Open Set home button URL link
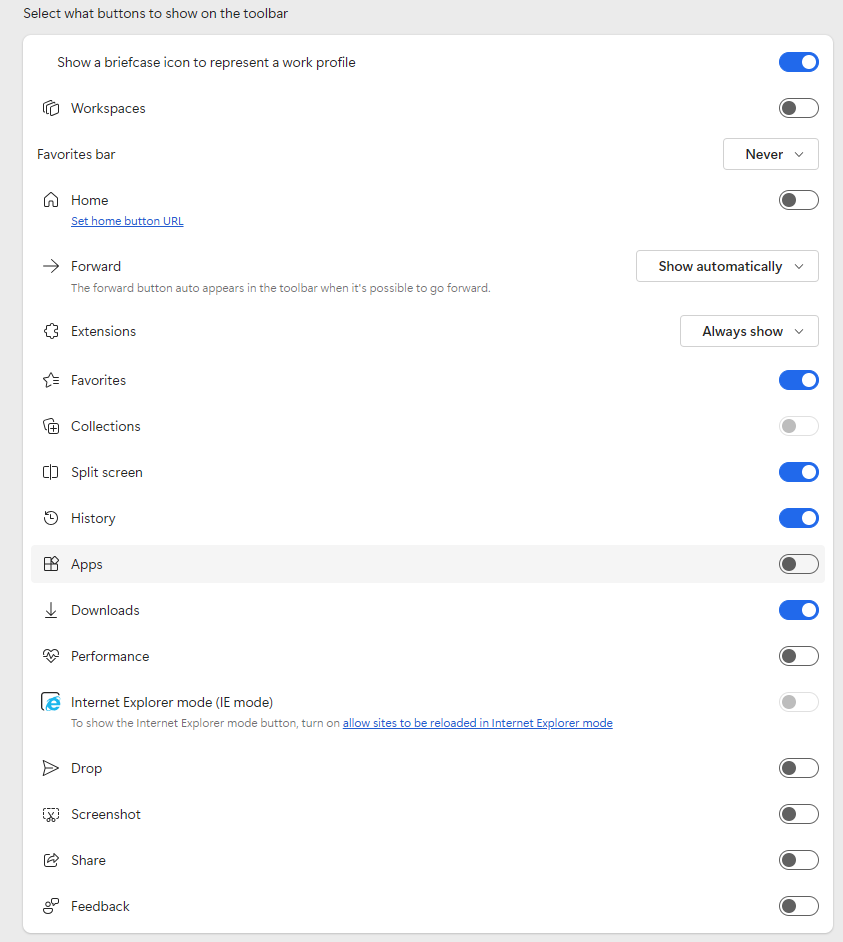This screenshot has width=843, height=942. 127,221
